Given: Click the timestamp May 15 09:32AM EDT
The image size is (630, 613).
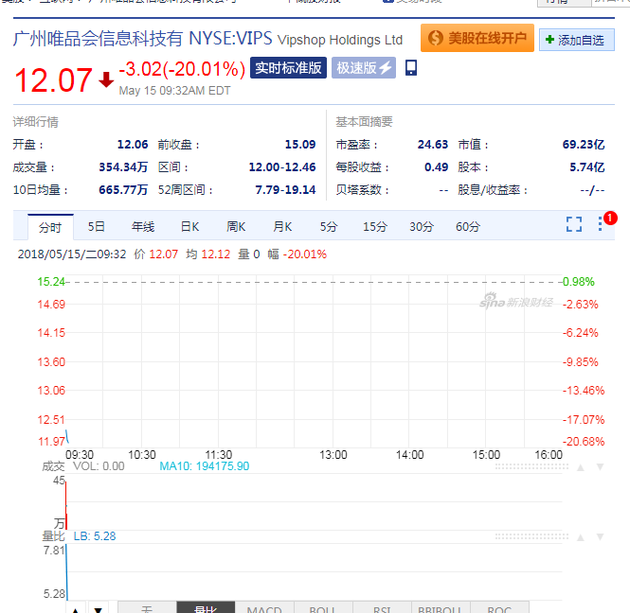Looking at the screenshot, I should [x=175, y=91].
